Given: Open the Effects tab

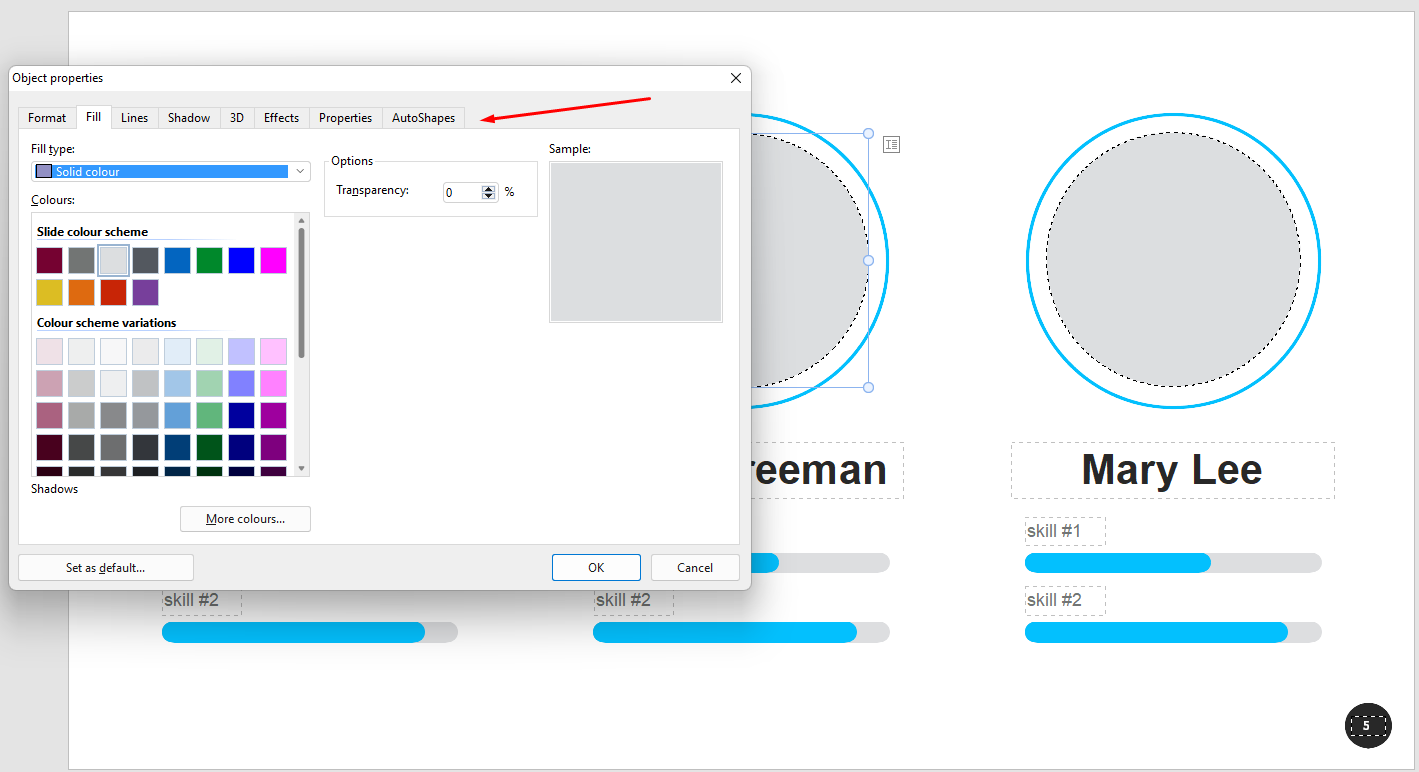Looking at the screenshot, I should pos(281,118).
